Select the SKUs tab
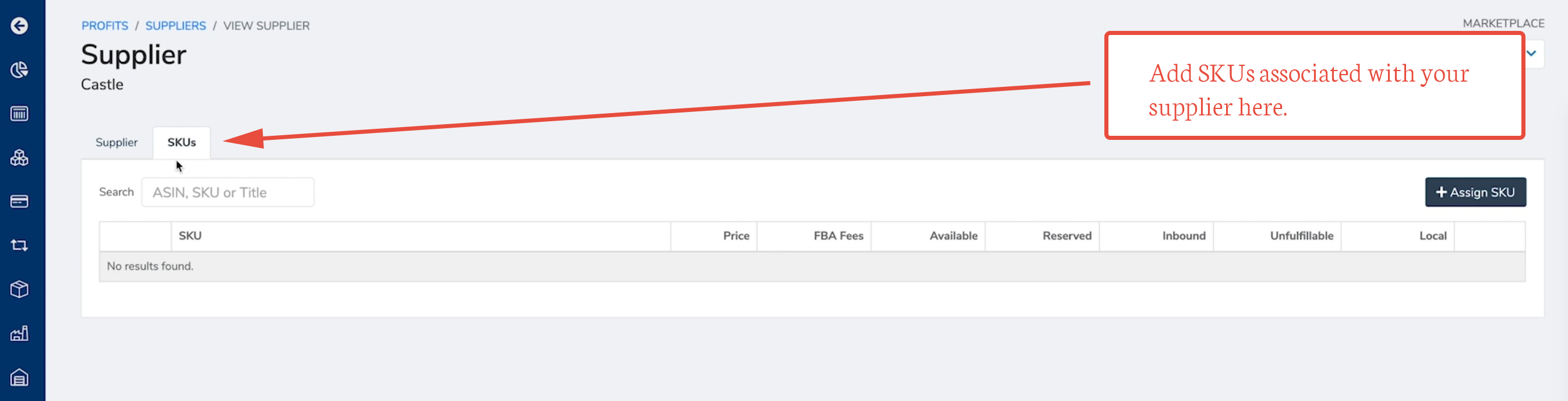 pos(181,143)
